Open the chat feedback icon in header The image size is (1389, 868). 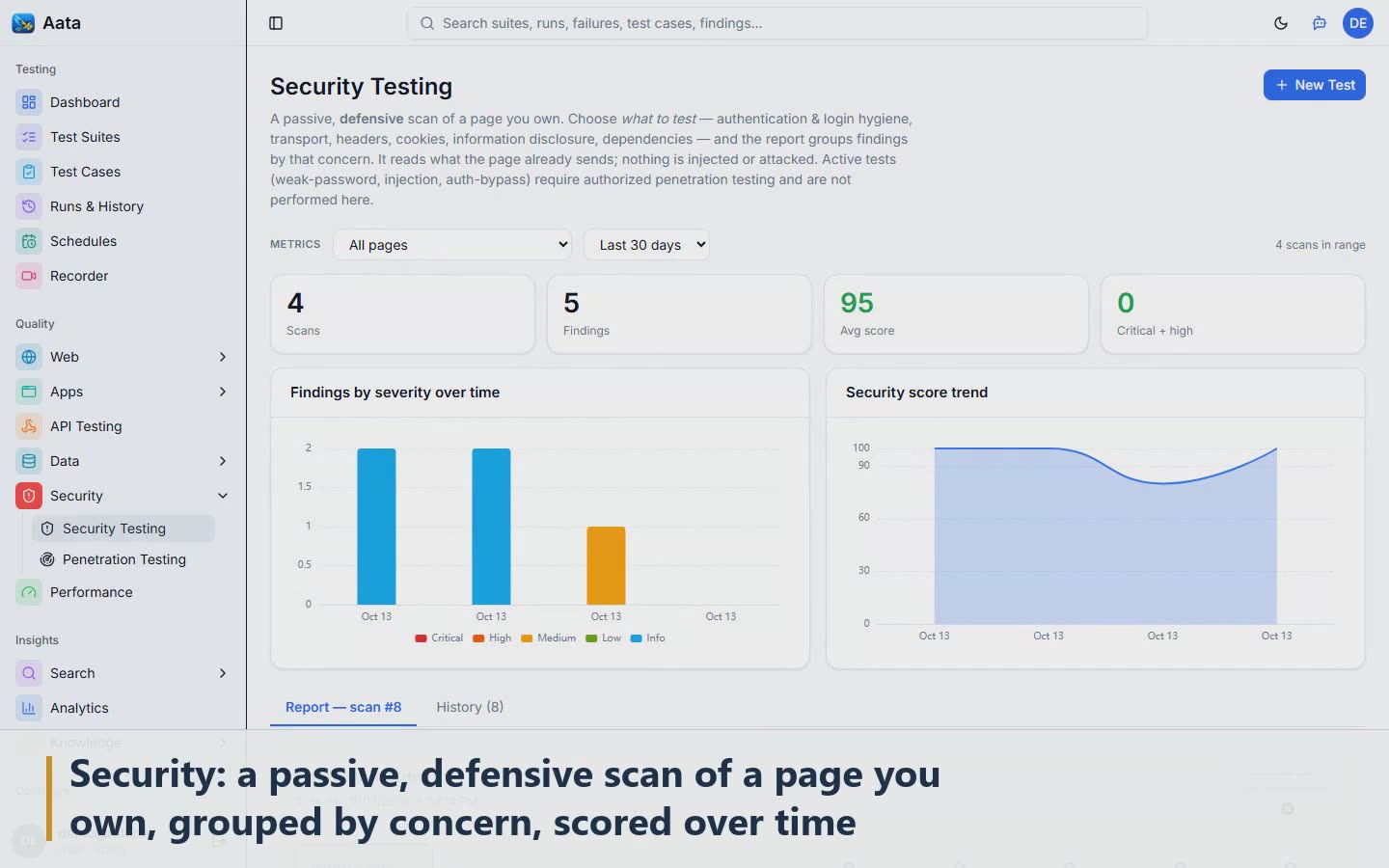(1320, 23)
